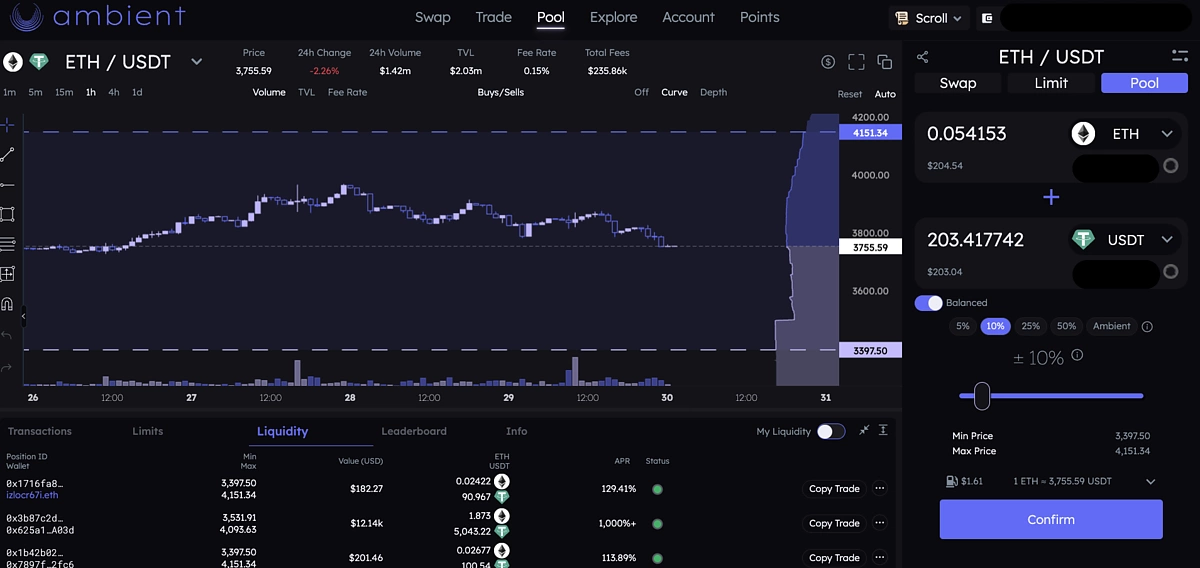This screenshot has height=568, width=1200.
Task: Select the horizontal ray drawing tool
Action: (x=7, y=184)
